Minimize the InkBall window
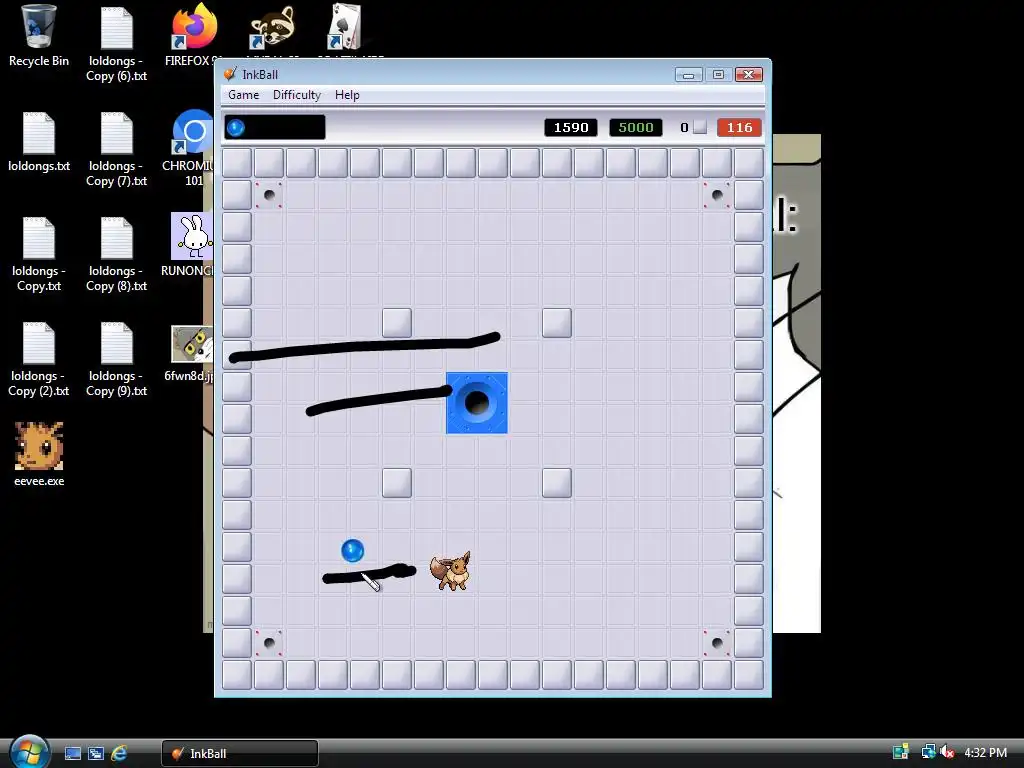This screenshot has height=768, width=1024. tap(688, 74)
